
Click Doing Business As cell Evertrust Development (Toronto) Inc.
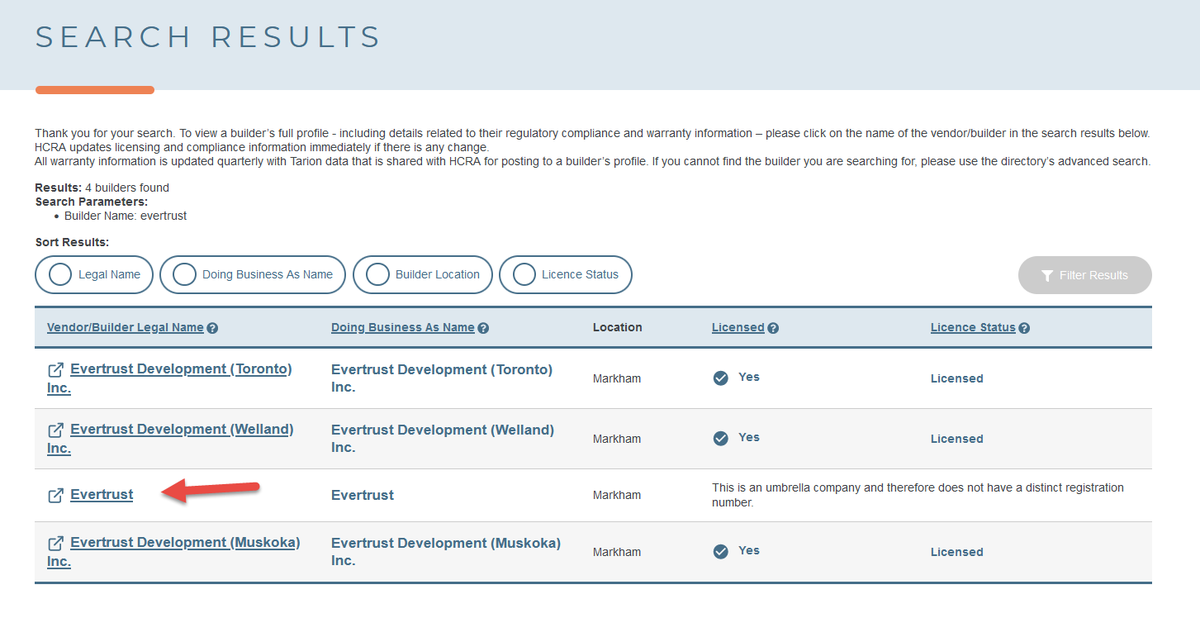click(x=441, y=378)
